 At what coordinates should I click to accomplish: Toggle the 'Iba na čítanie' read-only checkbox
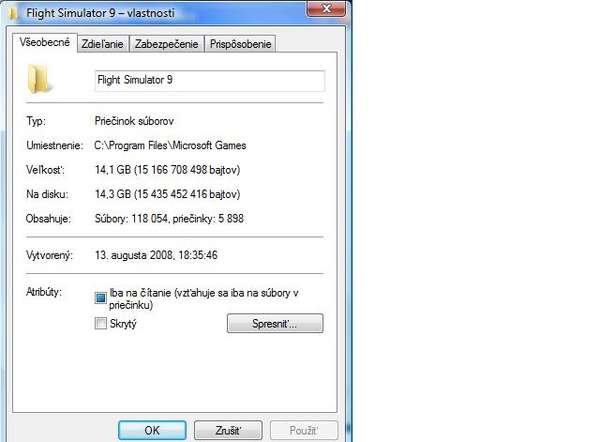pyautogui.click(x=101, y=298)
